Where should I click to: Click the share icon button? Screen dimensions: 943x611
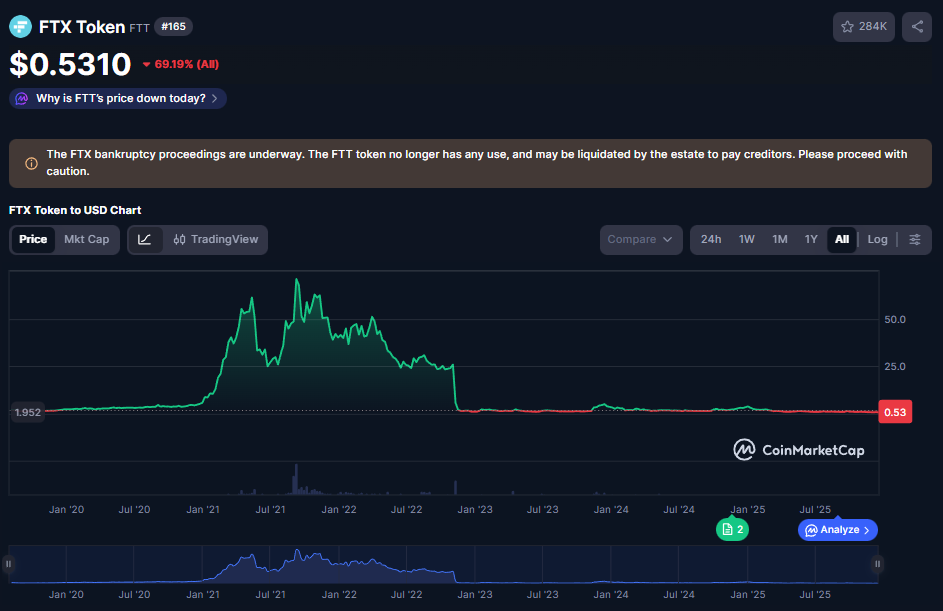coord(916,27)
